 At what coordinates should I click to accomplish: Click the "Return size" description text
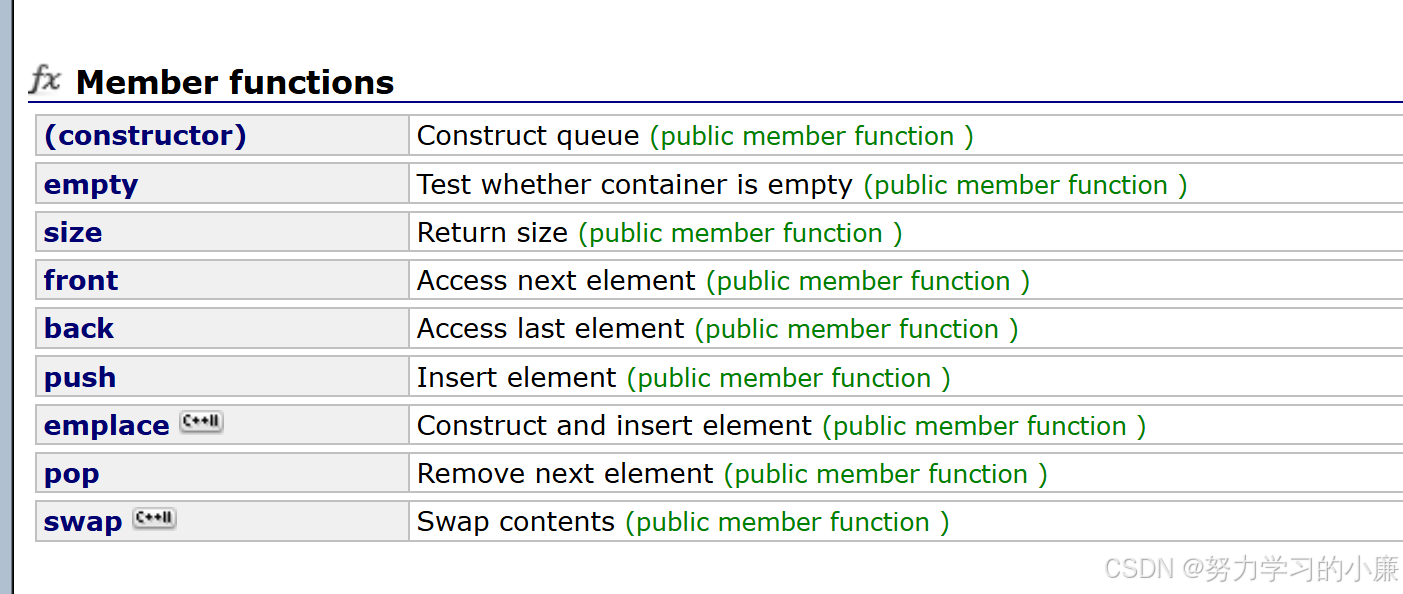pyautogui.click(x=492, y=233)
